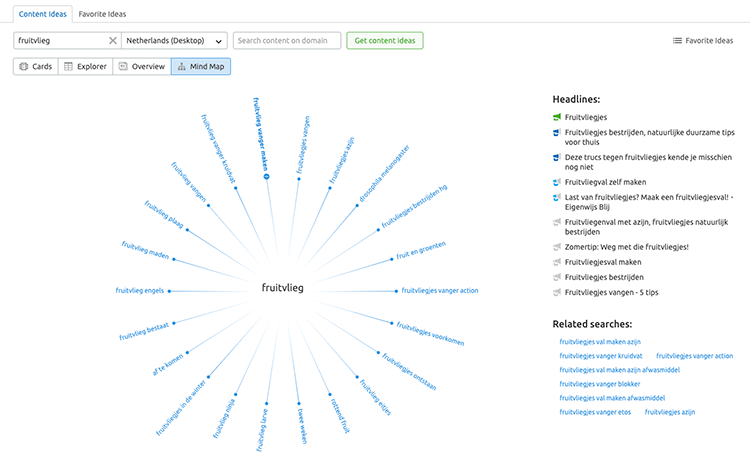This screenshot has width=750, height=462.
Task: Select mind map node fruitvlieg engels
Action: (140, 290)
